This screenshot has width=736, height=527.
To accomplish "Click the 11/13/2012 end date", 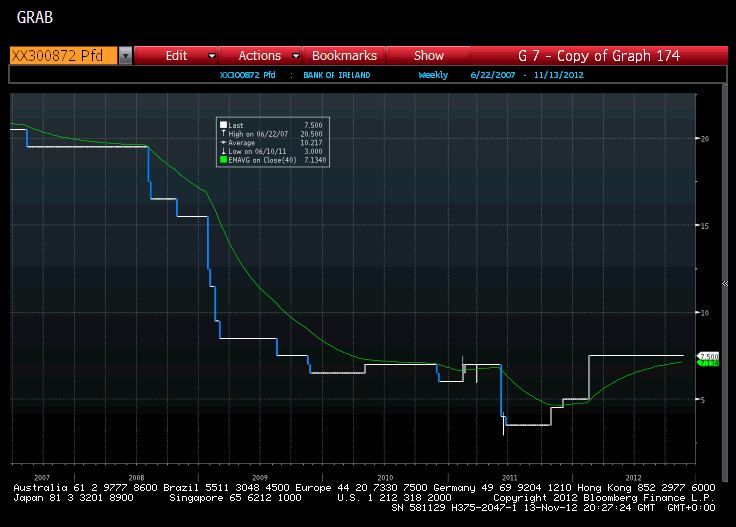I will click(559, 75).
